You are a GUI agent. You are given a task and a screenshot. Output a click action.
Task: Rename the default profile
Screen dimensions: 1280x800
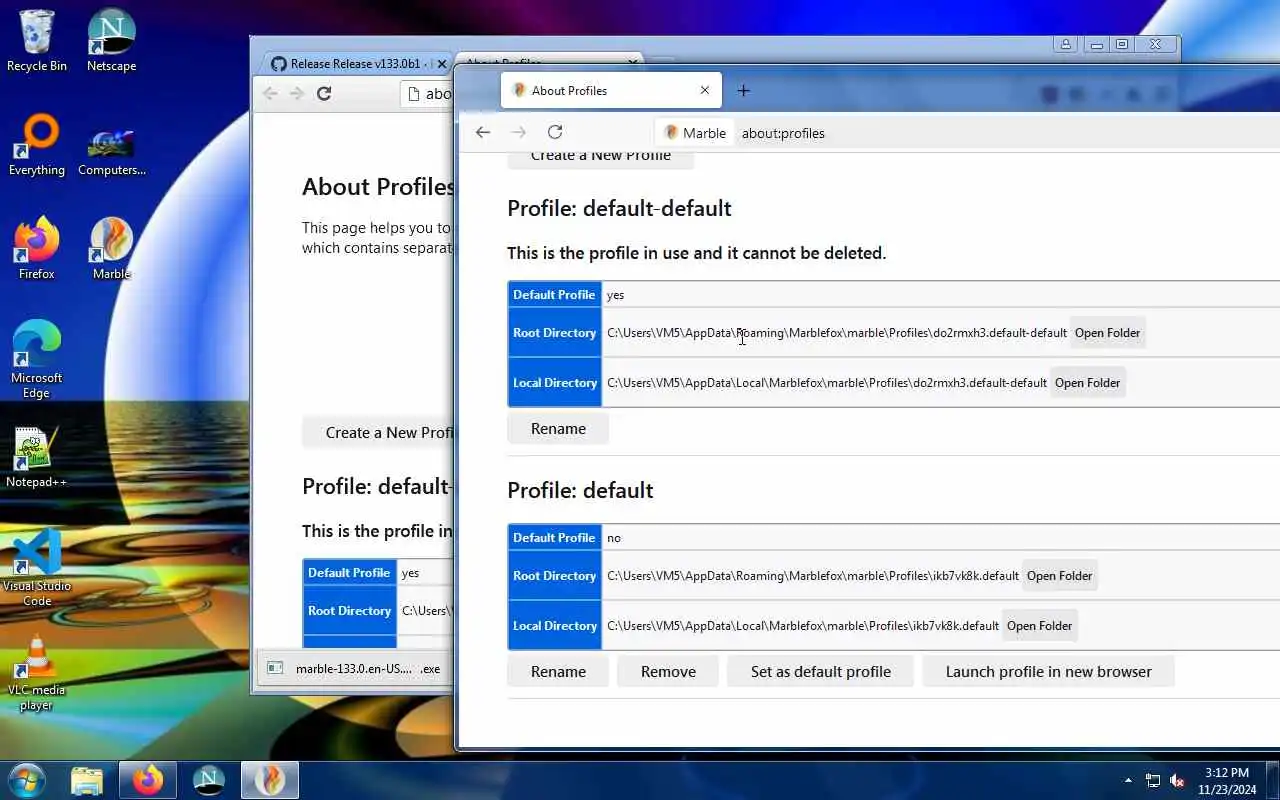point(558,672)
